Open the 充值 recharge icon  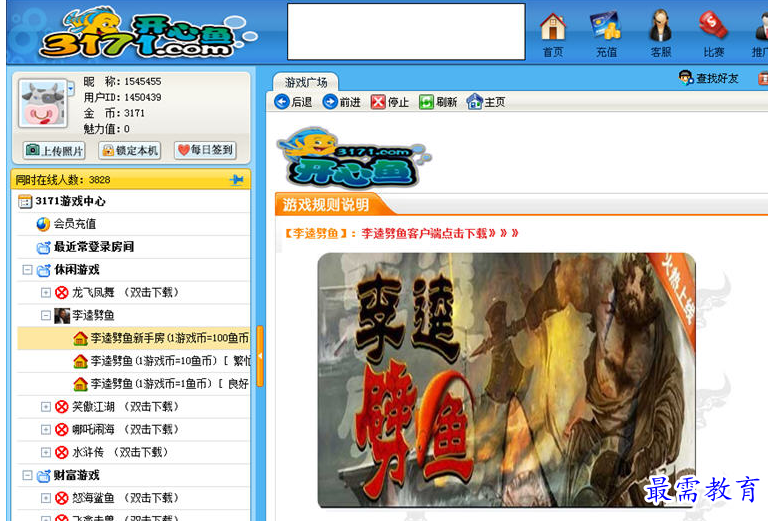click(606, 34)
